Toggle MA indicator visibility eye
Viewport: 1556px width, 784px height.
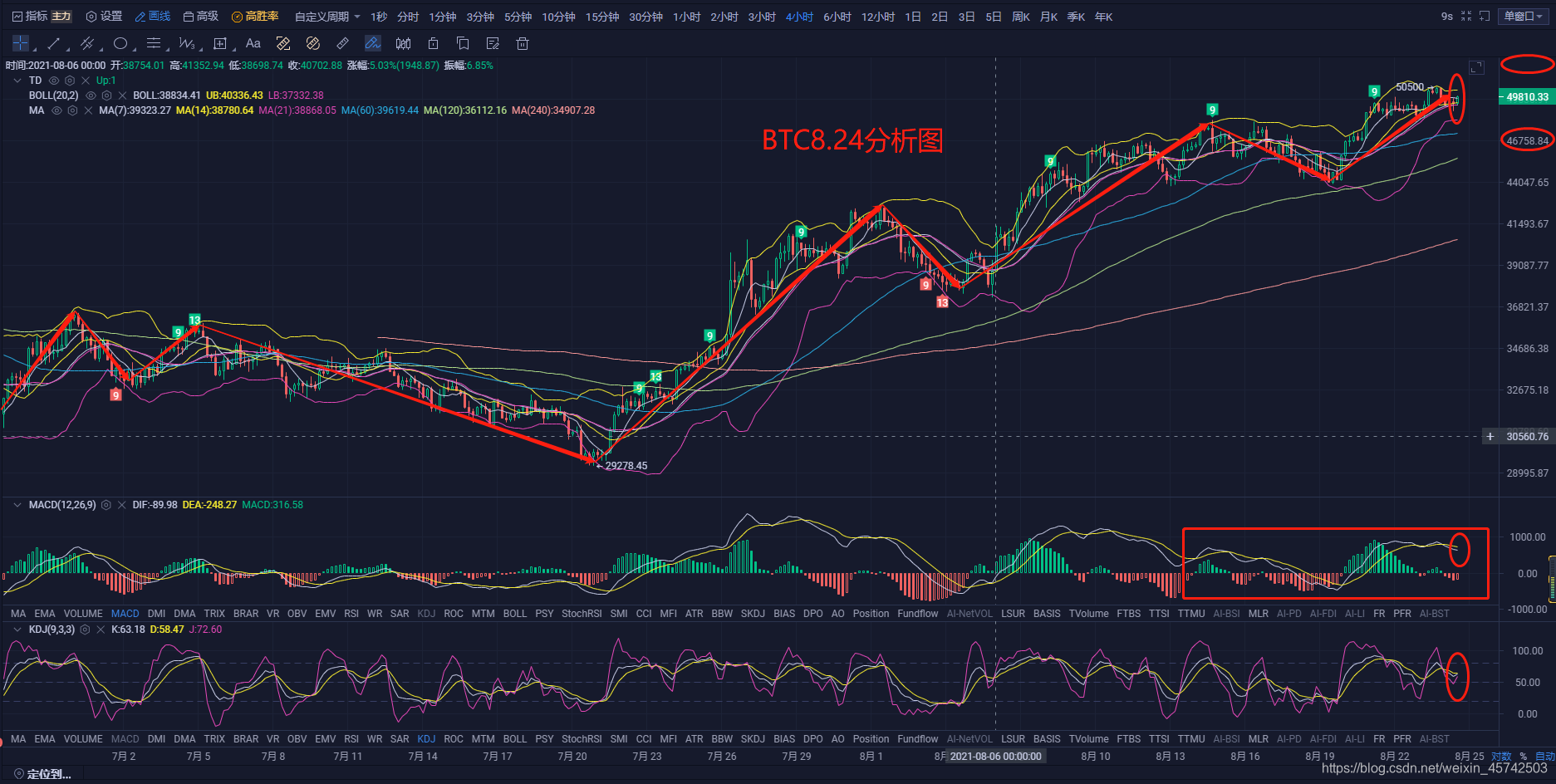tap(56, 110)
